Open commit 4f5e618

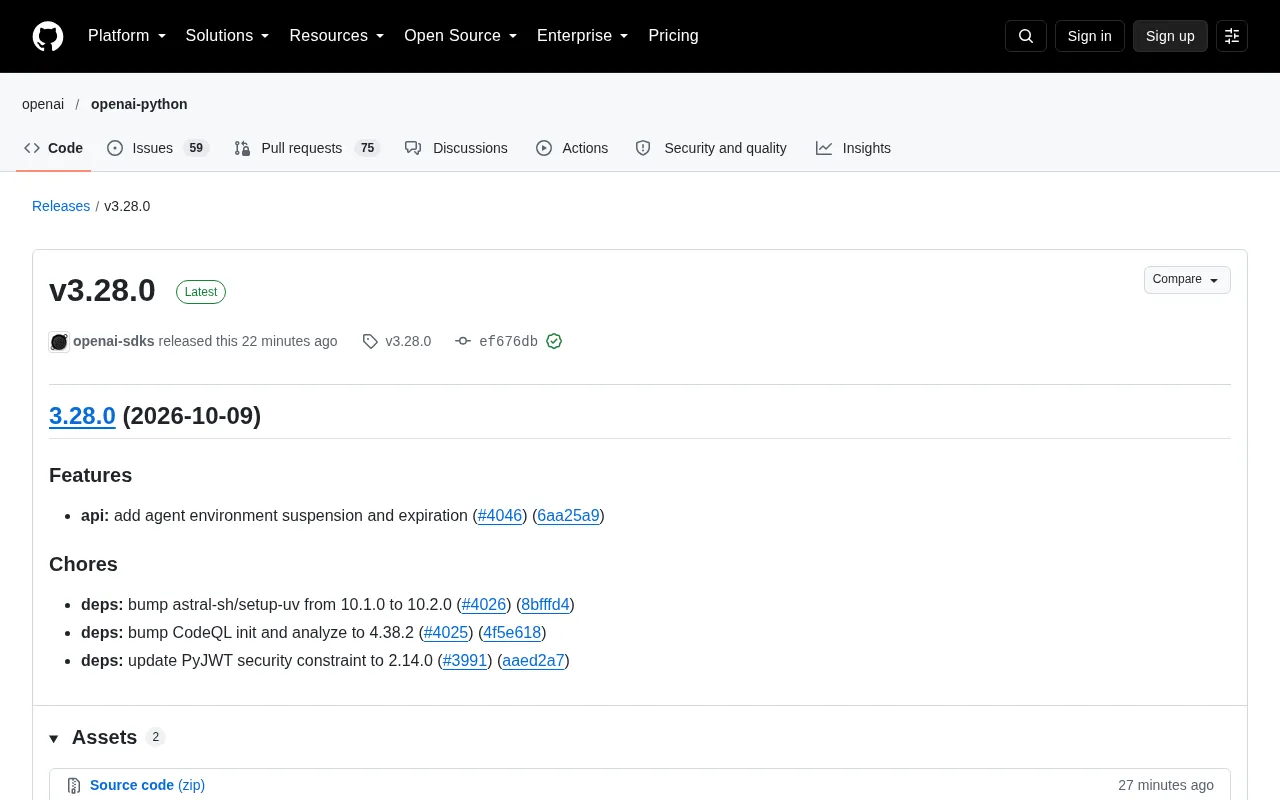click(x=512, y=633)
